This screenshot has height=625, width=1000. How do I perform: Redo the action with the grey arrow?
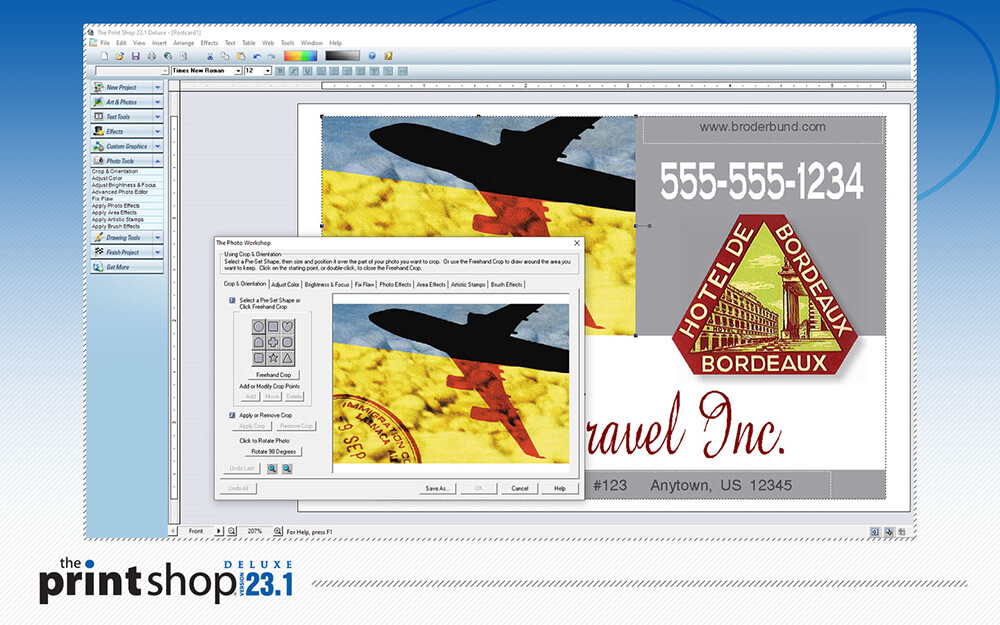(271, 56)
